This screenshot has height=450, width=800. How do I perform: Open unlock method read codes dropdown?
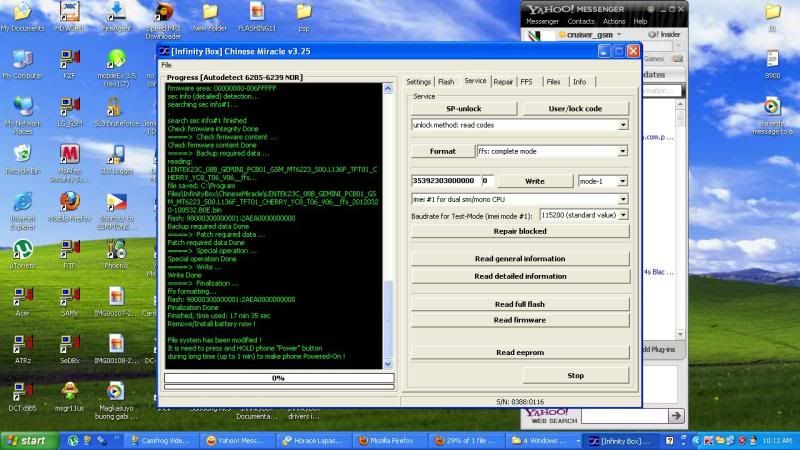[623, 125]
